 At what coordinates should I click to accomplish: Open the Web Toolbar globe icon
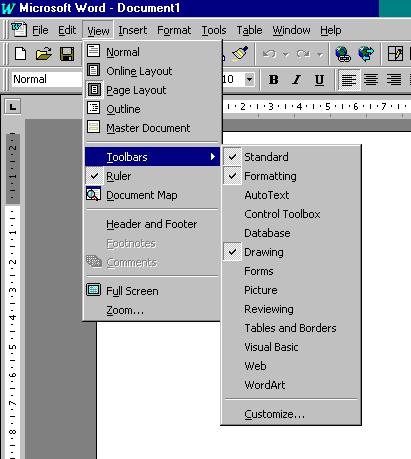(366, 54)
